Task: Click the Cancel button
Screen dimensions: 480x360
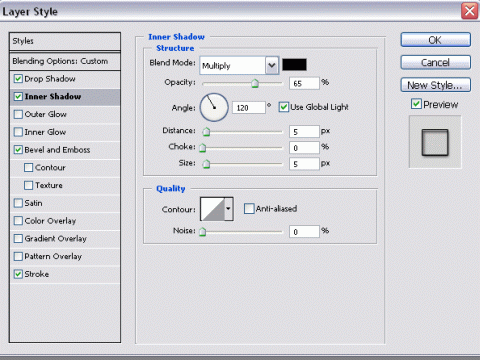Action: point(435,62)
